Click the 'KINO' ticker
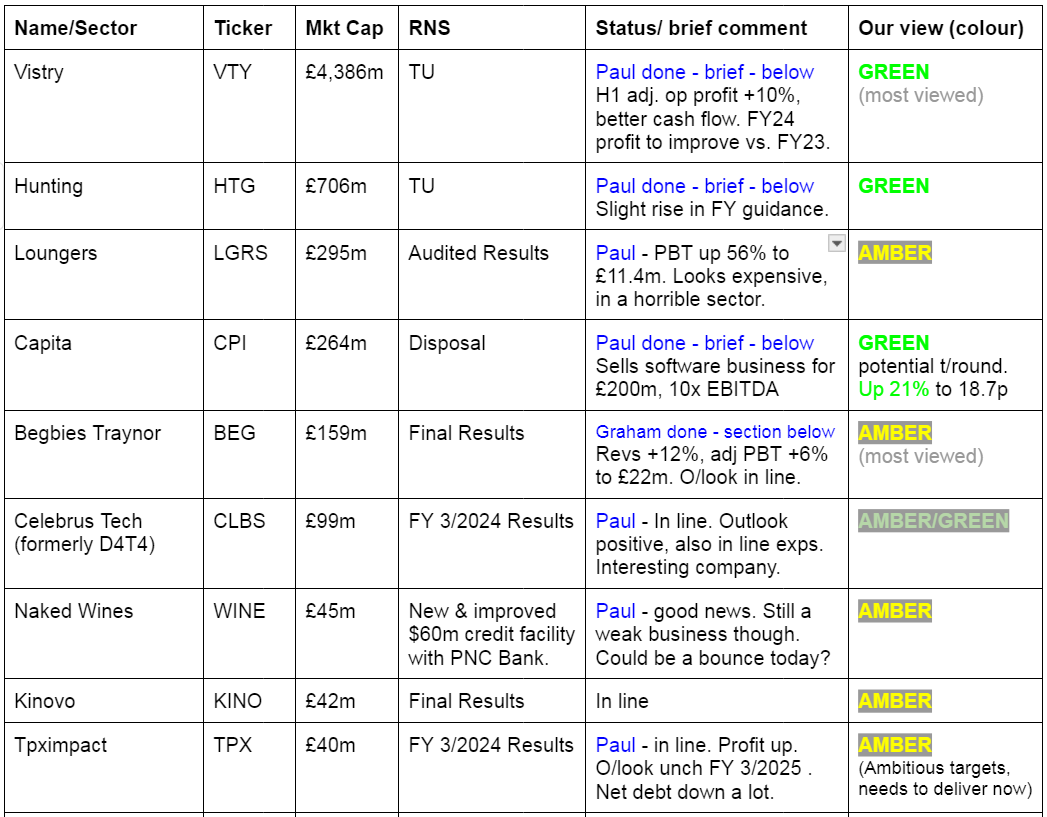The height and width of the screenshot is (817, 1047). pyautogui.click(x=237, y=701)
